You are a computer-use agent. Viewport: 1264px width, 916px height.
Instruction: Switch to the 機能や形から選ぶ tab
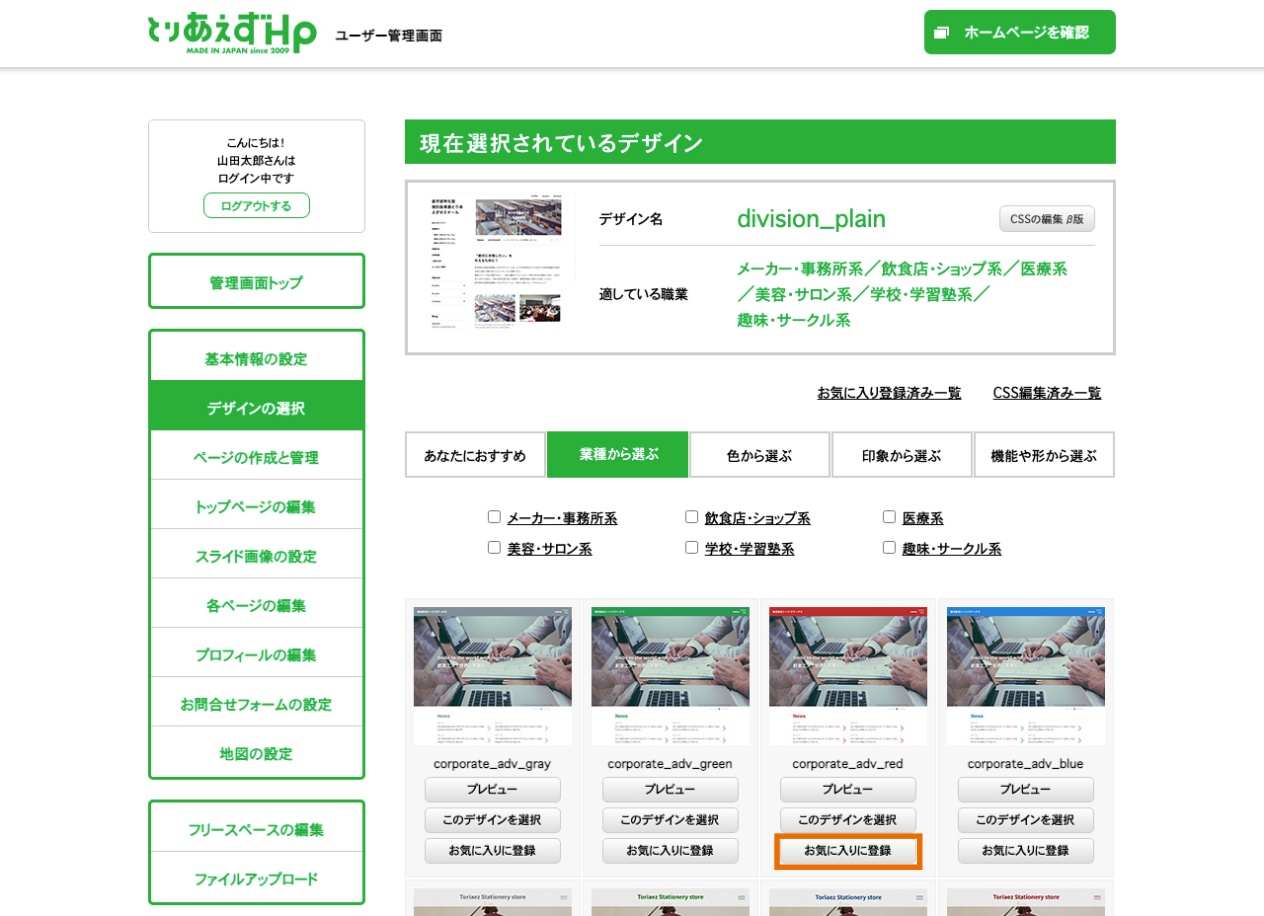coord(1044,454)
